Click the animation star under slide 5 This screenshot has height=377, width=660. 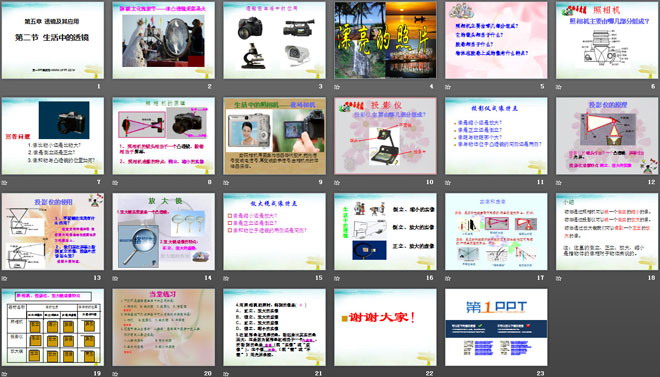[x=448, y=87]
